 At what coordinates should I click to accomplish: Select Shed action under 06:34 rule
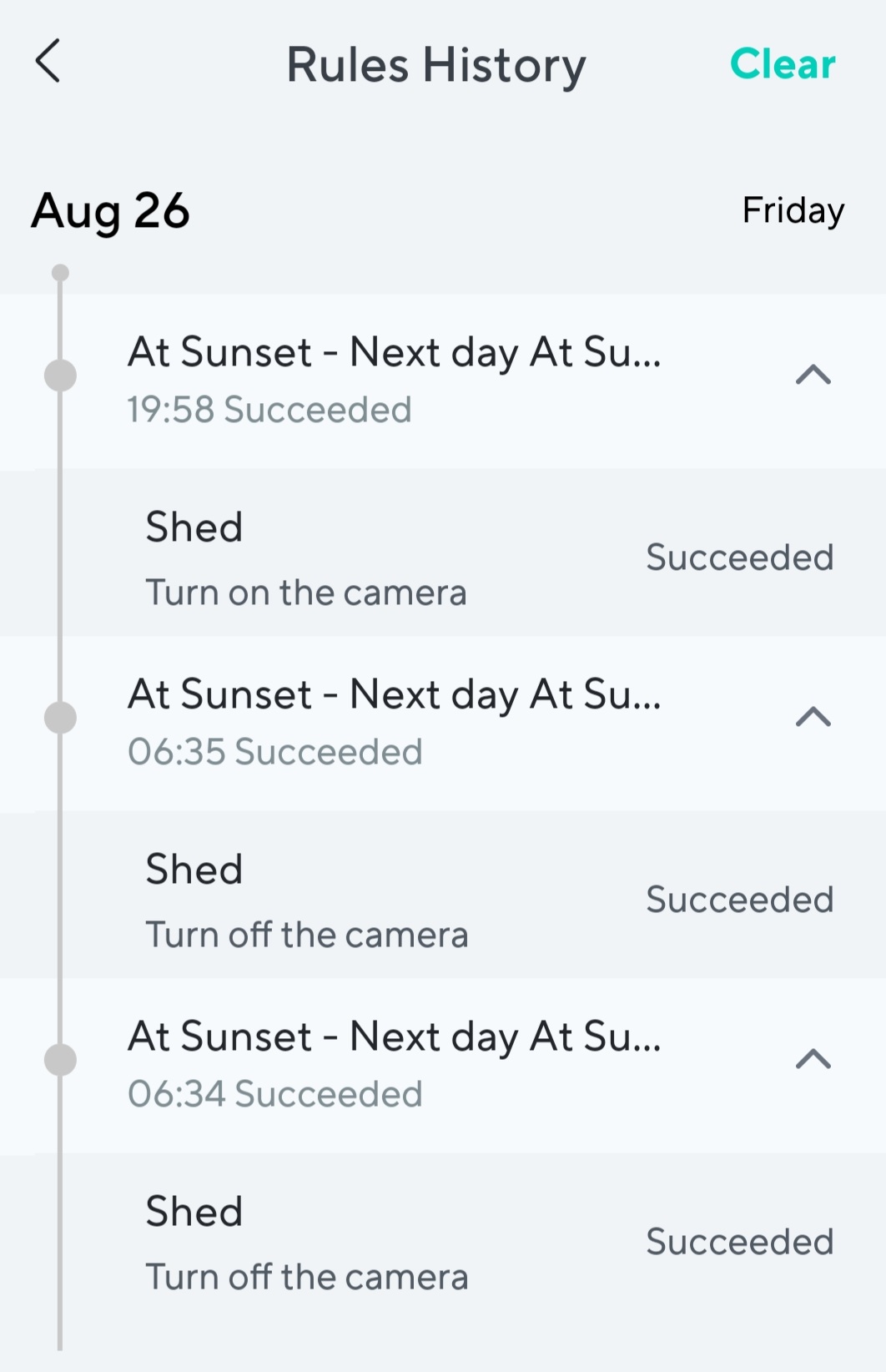tap(305, 1243)
